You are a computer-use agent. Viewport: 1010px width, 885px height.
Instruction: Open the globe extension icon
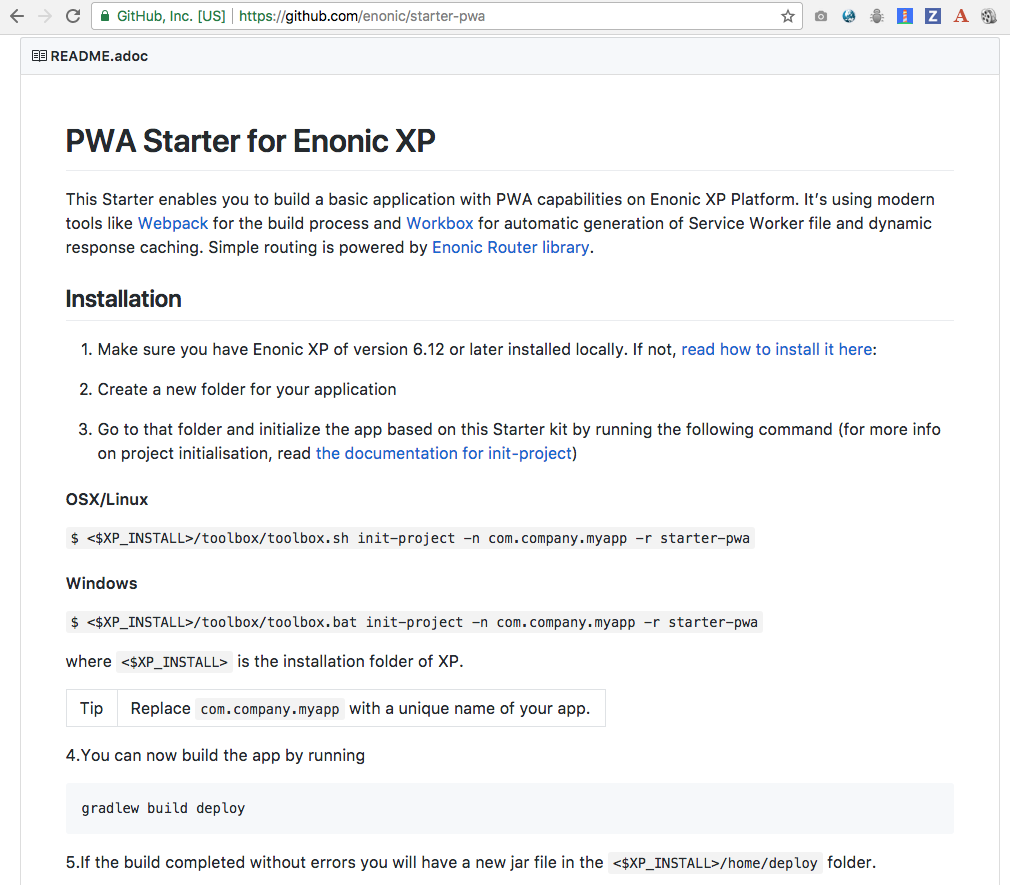tap(849, 16)
